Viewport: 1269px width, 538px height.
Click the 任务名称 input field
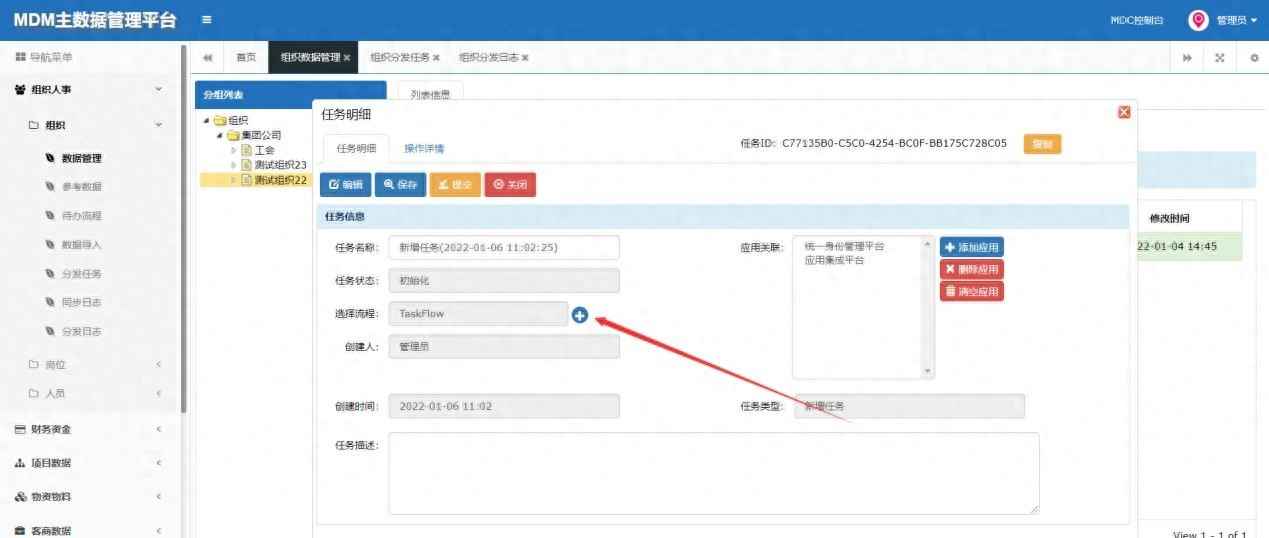click(x=504, y=247)
